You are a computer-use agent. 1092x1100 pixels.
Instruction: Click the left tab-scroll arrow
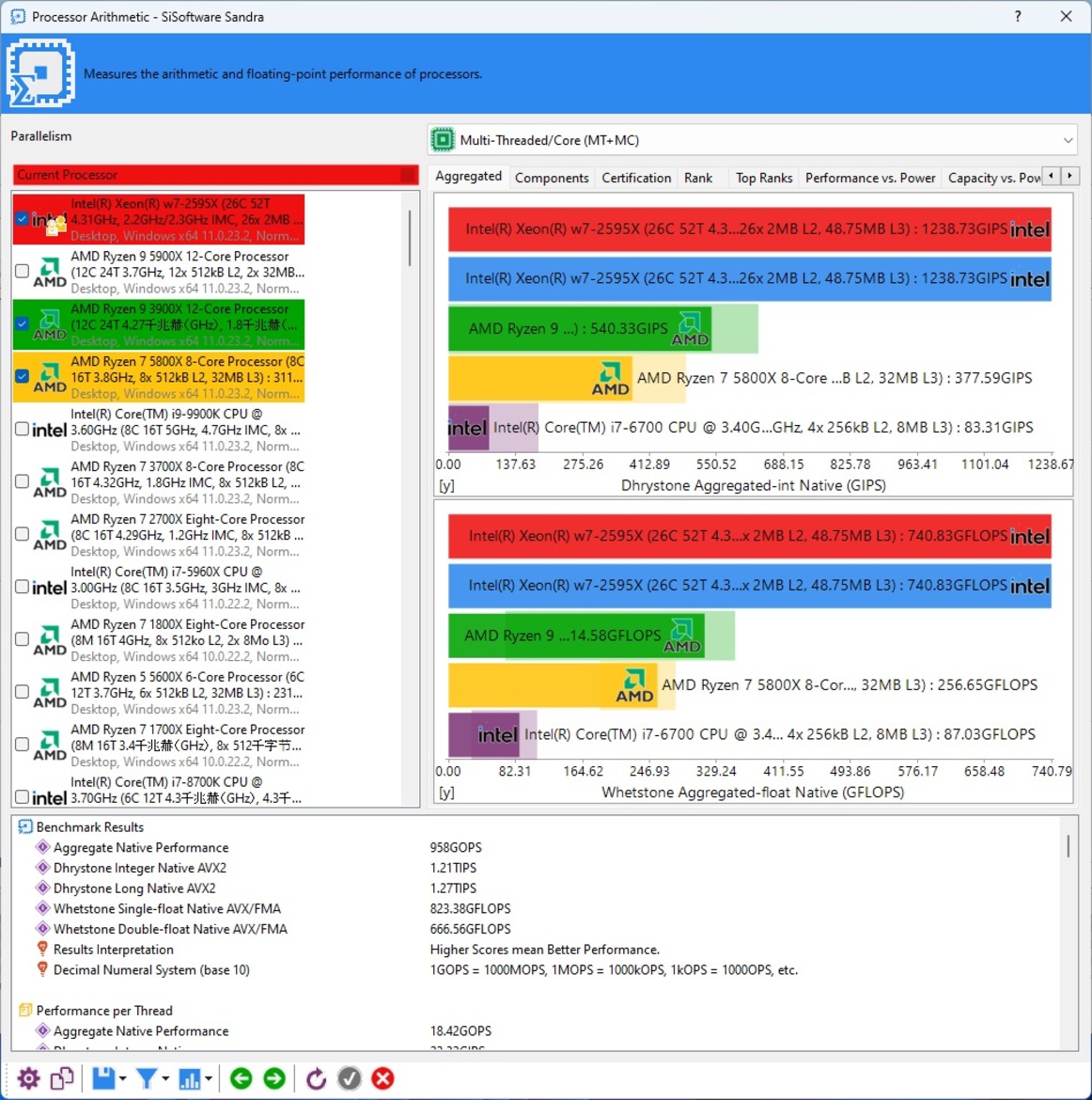pyautogui.click(x=1051, y=176)
